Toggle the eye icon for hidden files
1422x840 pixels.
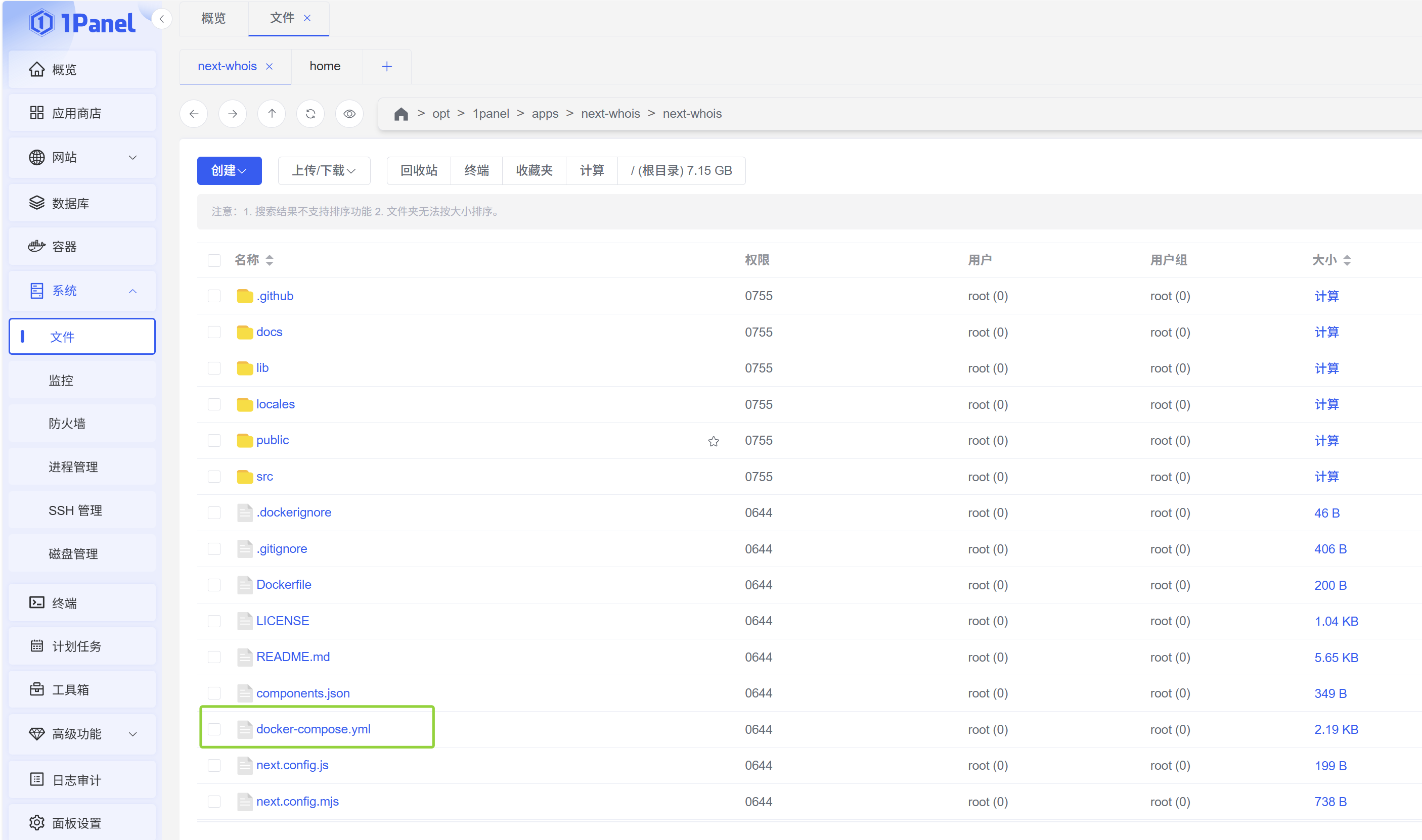point(349,114)
